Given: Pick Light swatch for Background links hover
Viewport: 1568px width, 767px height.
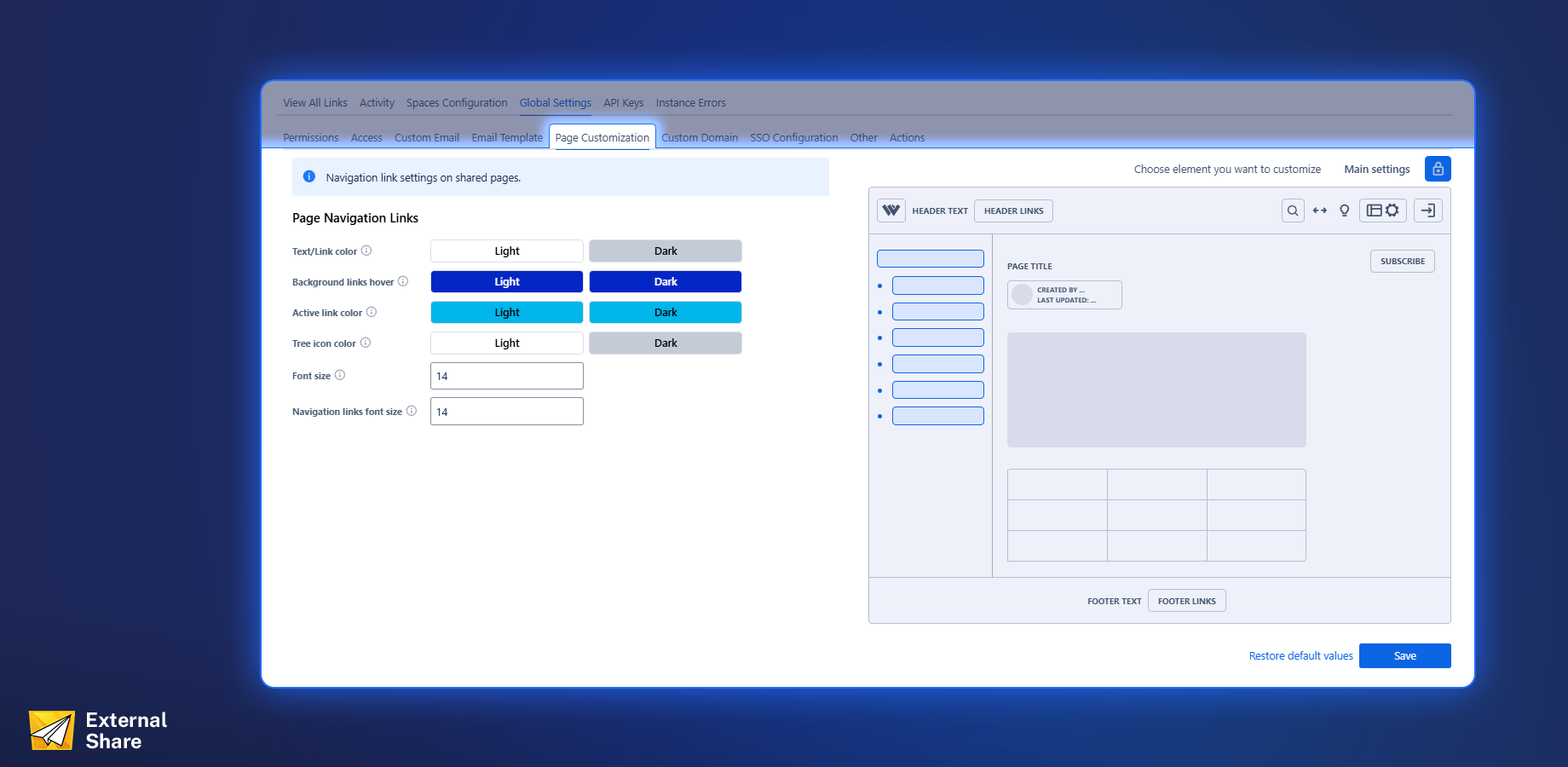Looking at the screenshot, I should pos(507,281).
